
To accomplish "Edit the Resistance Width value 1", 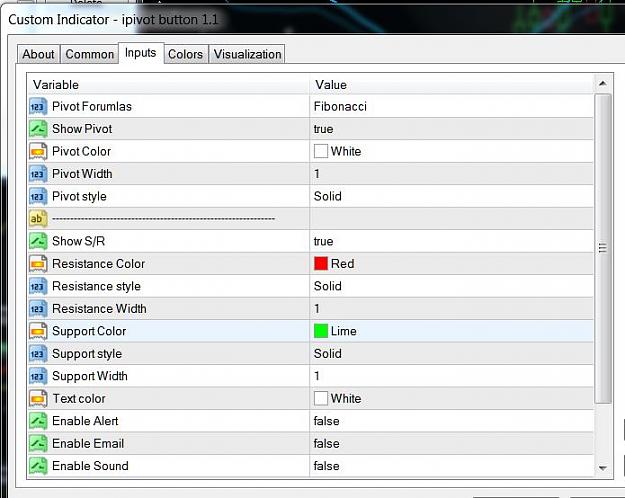I will [x=317, y=309].
